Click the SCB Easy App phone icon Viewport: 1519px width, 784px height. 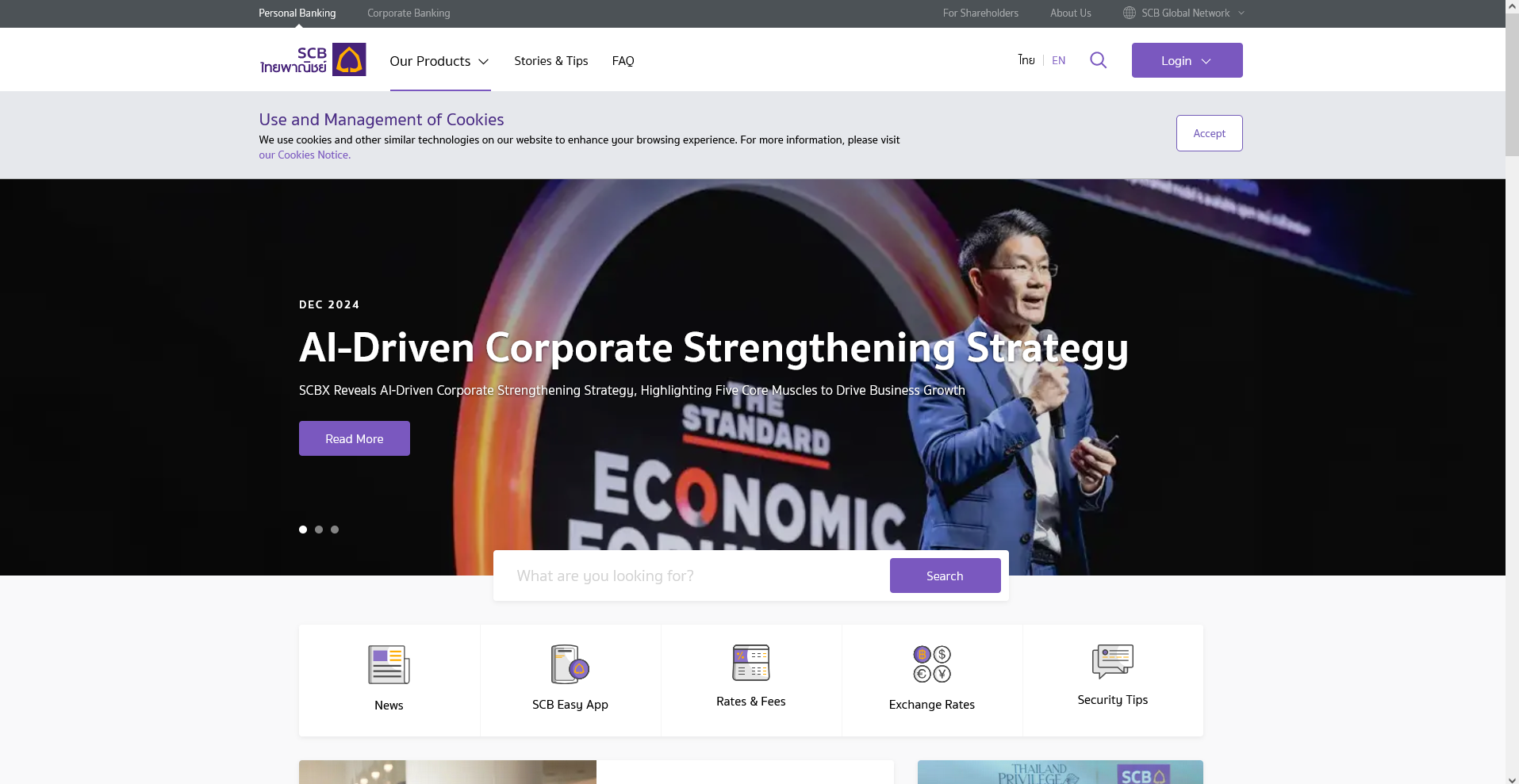tap(570, 664)
